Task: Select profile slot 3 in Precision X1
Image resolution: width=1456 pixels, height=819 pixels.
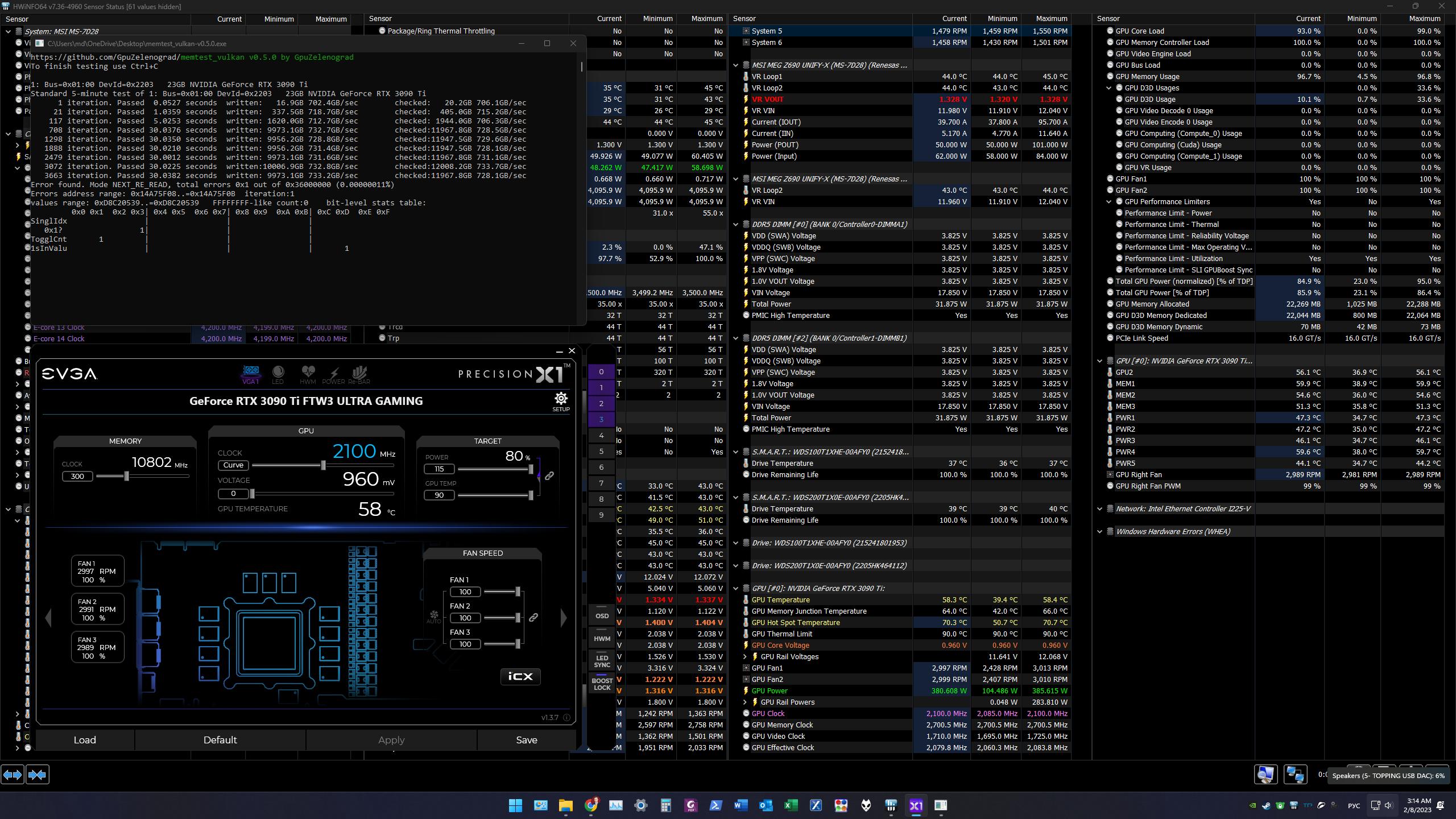Action: (601, 420)
